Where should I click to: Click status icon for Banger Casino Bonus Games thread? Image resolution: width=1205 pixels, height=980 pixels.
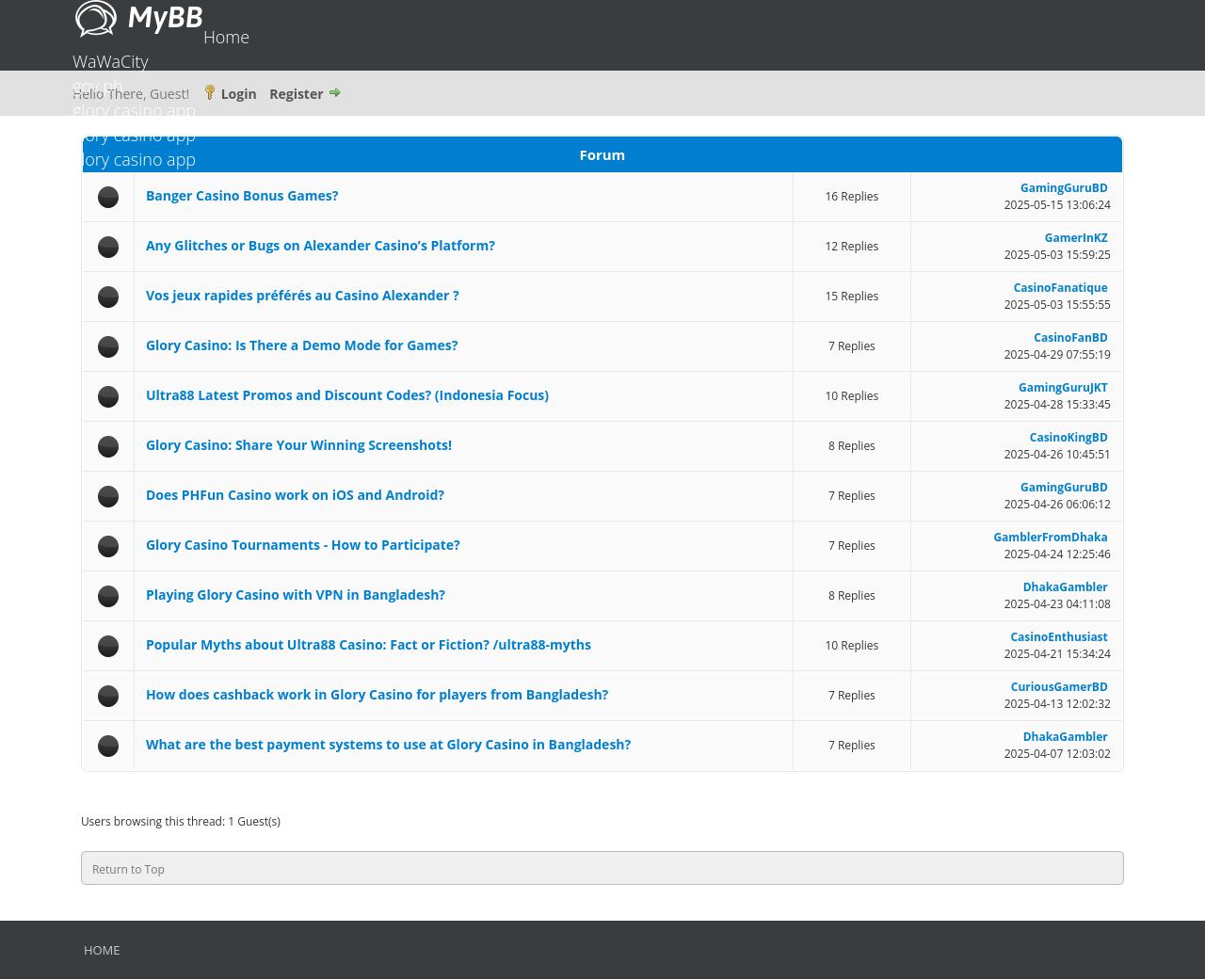click(108, 197)
